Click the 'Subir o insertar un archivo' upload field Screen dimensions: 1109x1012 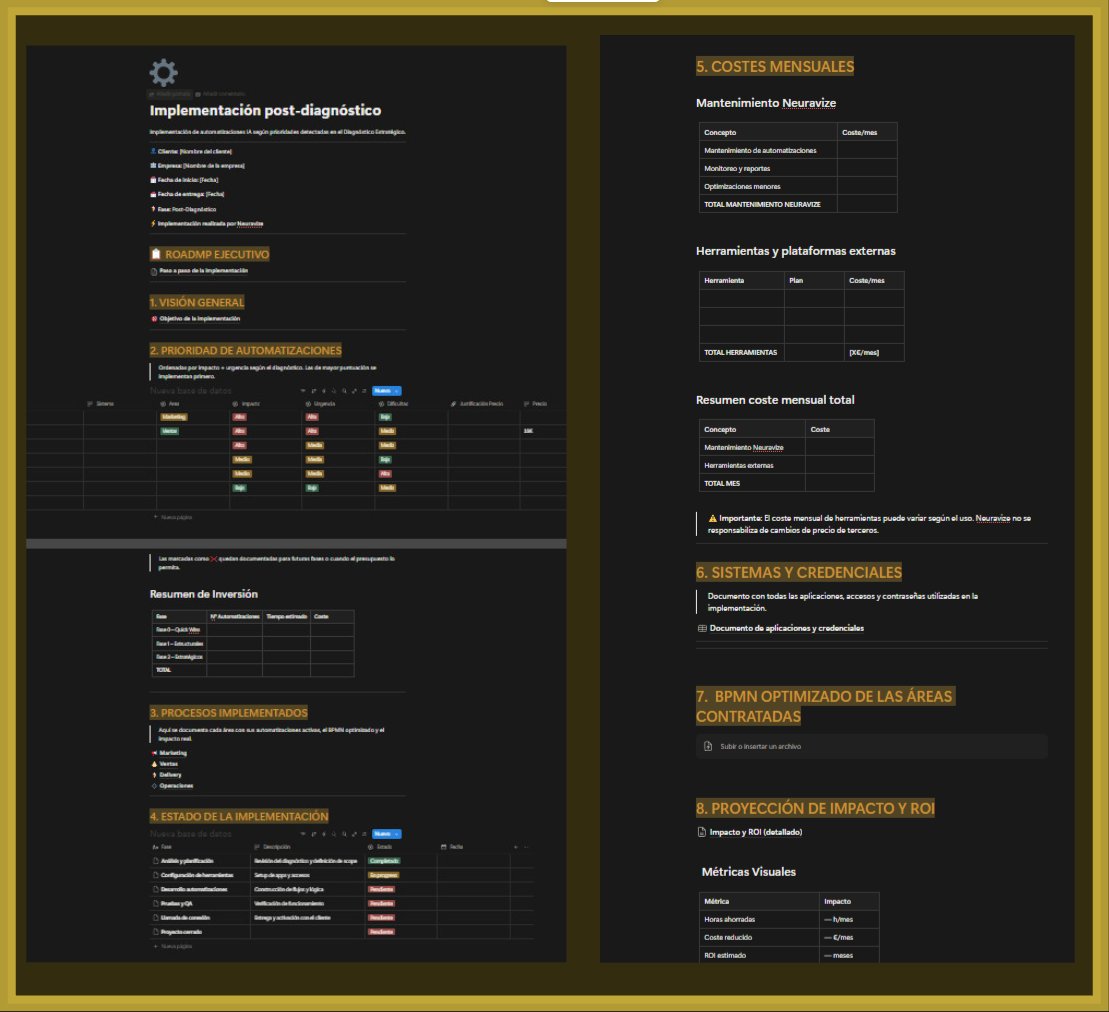[871, 746]
